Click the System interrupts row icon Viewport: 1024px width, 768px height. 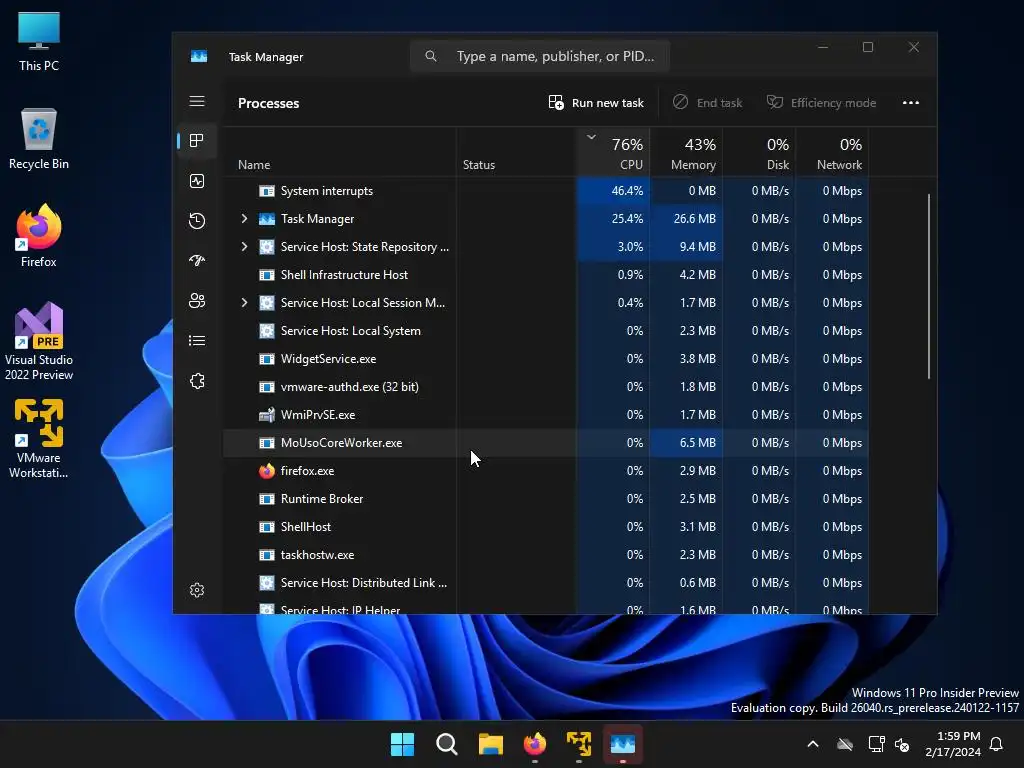pyautogui.click(x=266, y=191)
